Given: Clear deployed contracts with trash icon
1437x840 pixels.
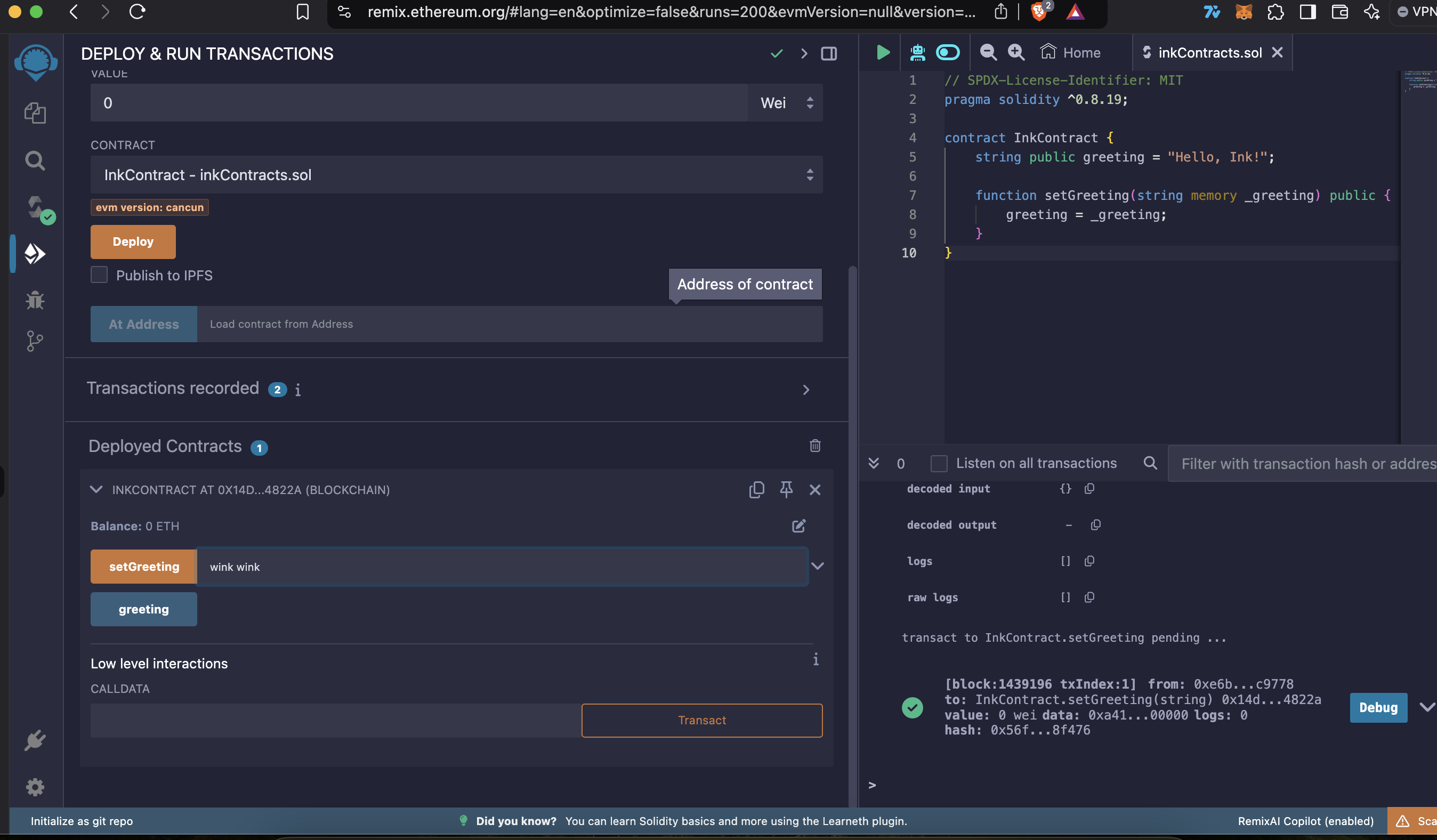Looking at the screenshot, I should [815, 446].
